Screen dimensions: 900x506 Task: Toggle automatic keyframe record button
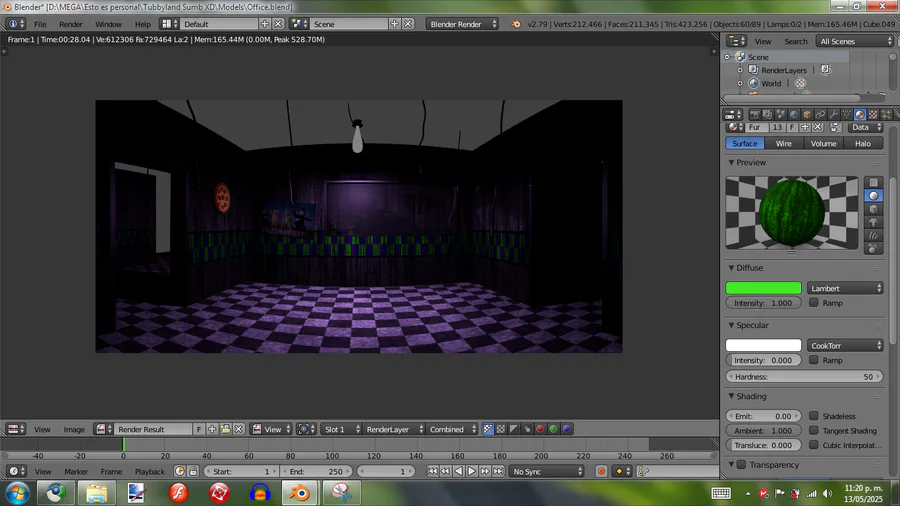601,471
